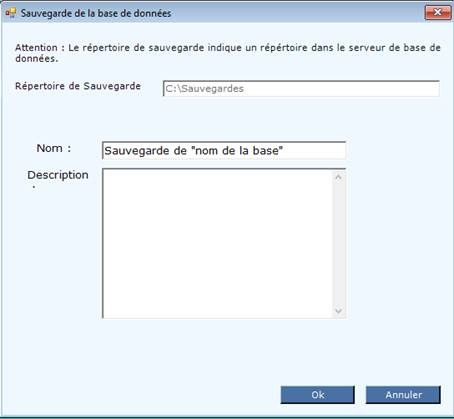
Task: Click the 'Répertoire de Sauvegarde' label
Action: click(x=78, y=86)
